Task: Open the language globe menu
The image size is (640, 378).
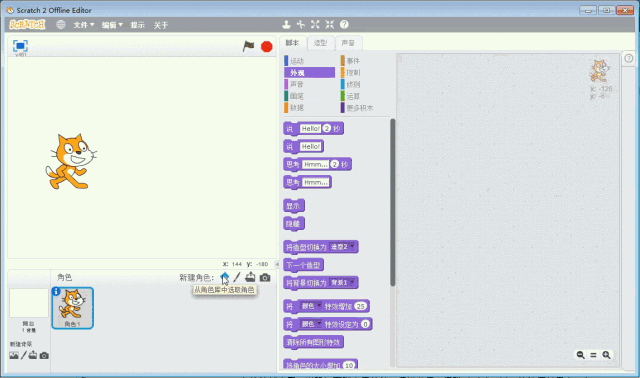Action: [61, 24]
